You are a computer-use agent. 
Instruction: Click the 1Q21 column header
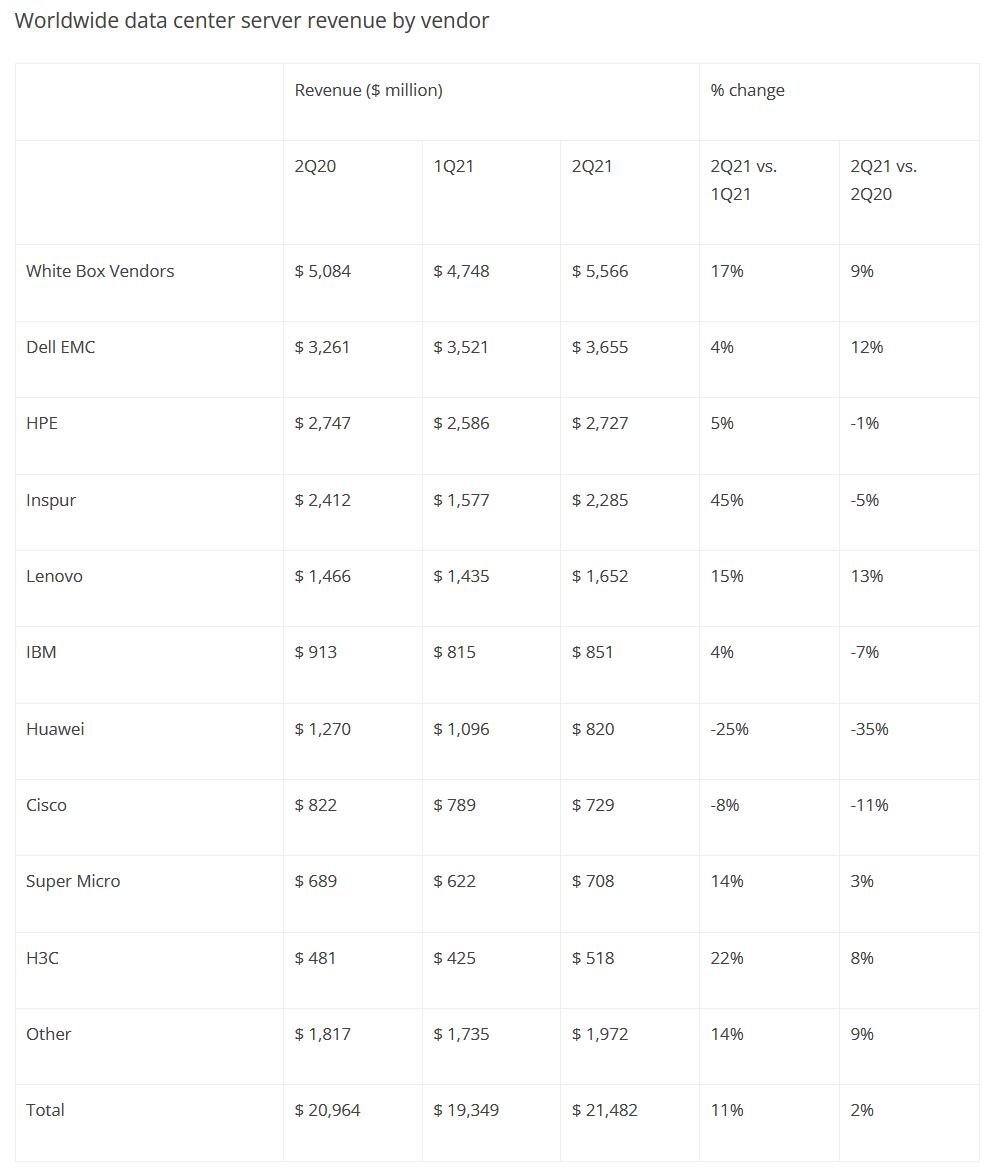(x=453, y=166)
